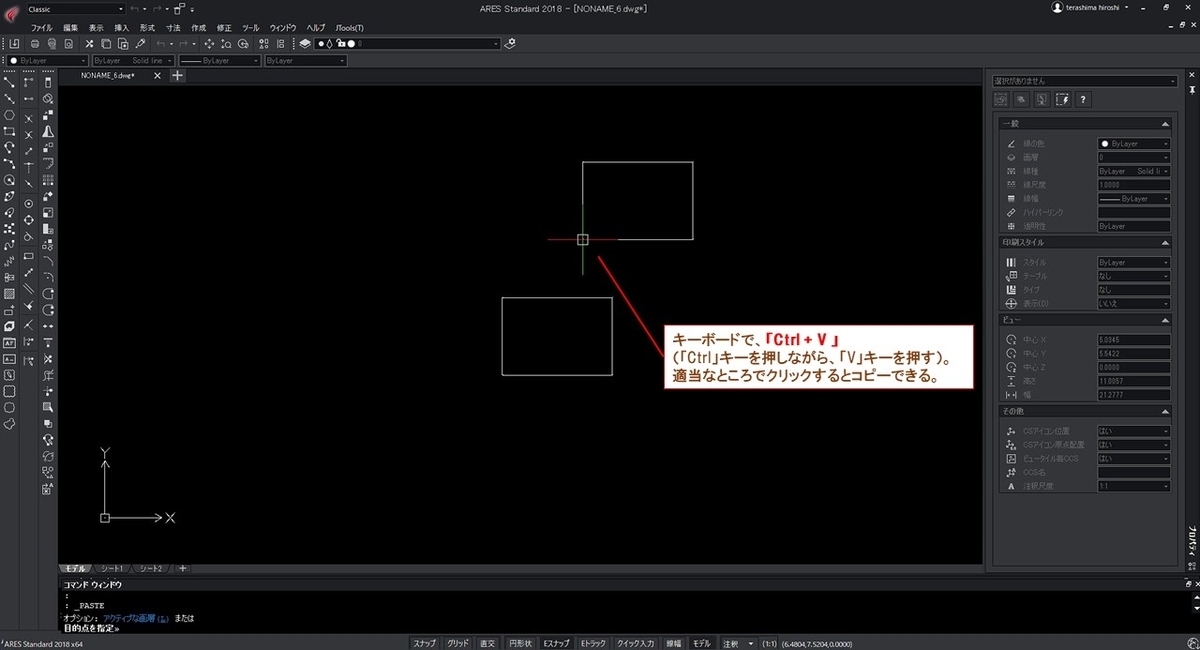1200x650 pixels.
Task: Click the Redo arrow in standard toolbar
Action: coord(183,44)
